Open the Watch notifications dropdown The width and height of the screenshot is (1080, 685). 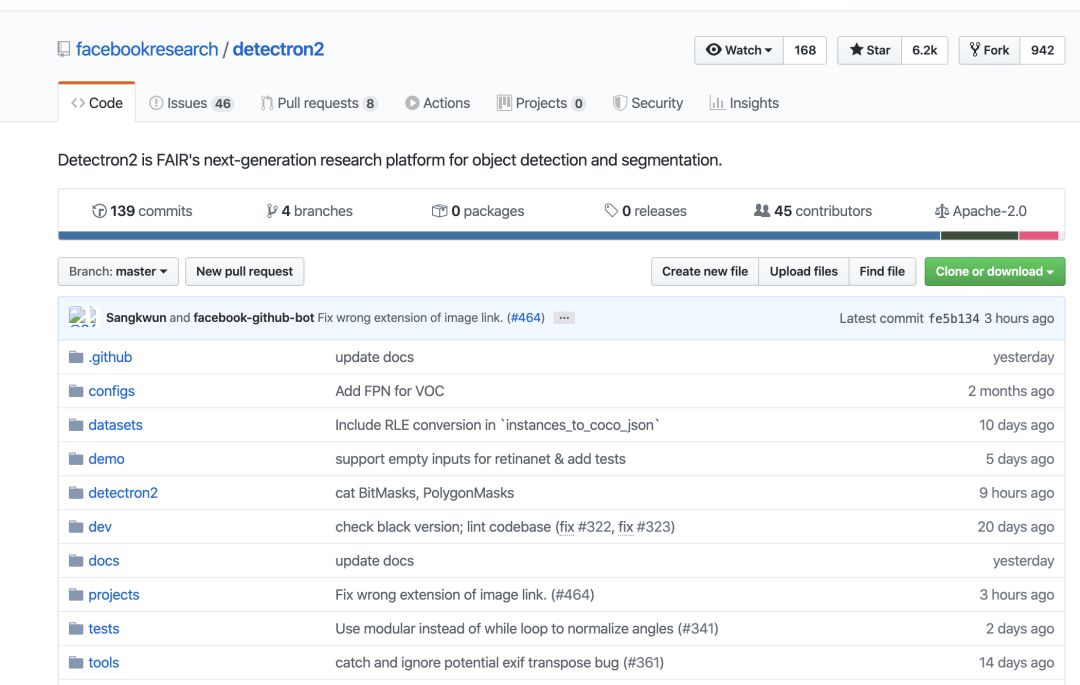coord(739,50)
